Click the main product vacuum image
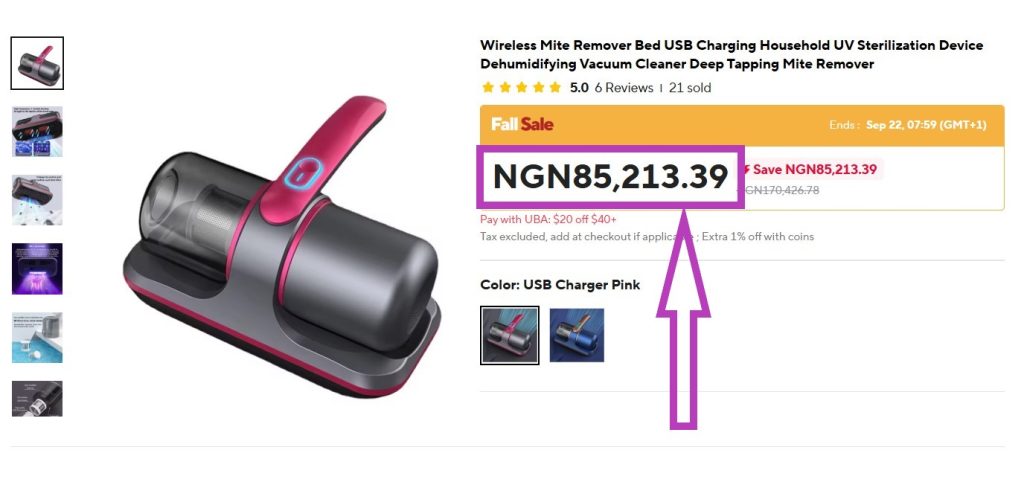 pyautogui.click(x=281, y=248)
